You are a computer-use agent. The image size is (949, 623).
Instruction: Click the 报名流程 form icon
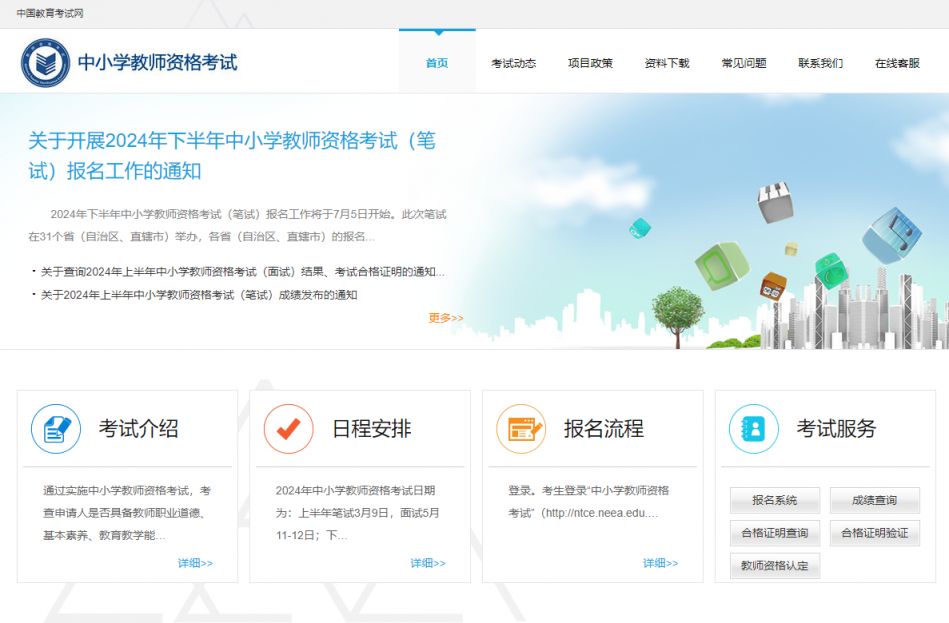(521, 429)
